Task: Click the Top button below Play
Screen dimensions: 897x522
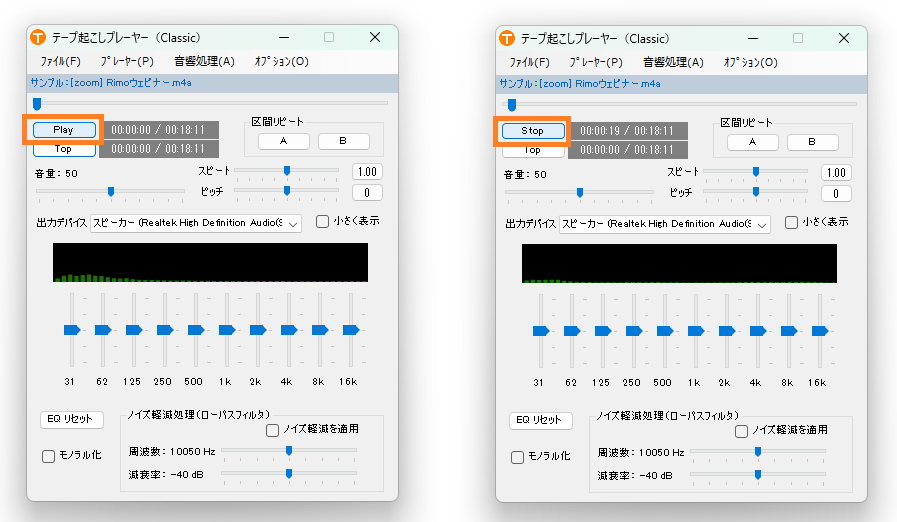Action: click(64, 149)
